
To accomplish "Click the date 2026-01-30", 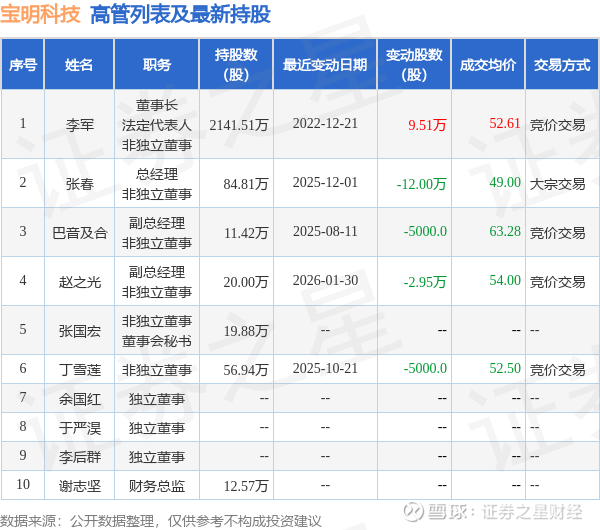I will coord(325,280).
